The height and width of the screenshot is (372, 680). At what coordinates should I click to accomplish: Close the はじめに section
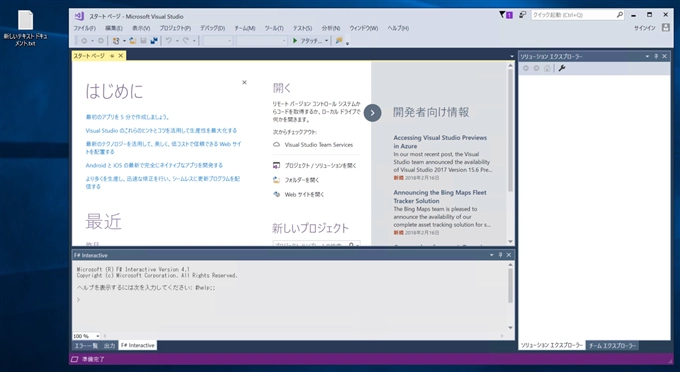click(244, 82)
